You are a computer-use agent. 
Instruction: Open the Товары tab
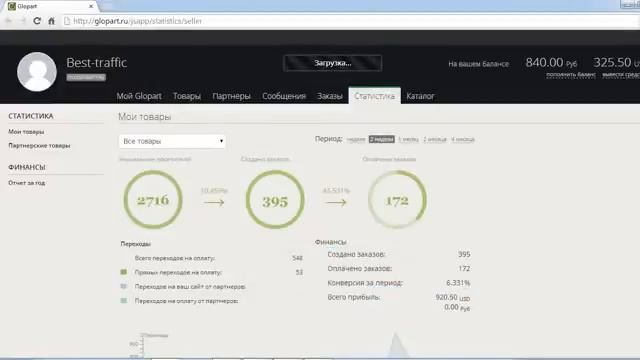[187, 96]
